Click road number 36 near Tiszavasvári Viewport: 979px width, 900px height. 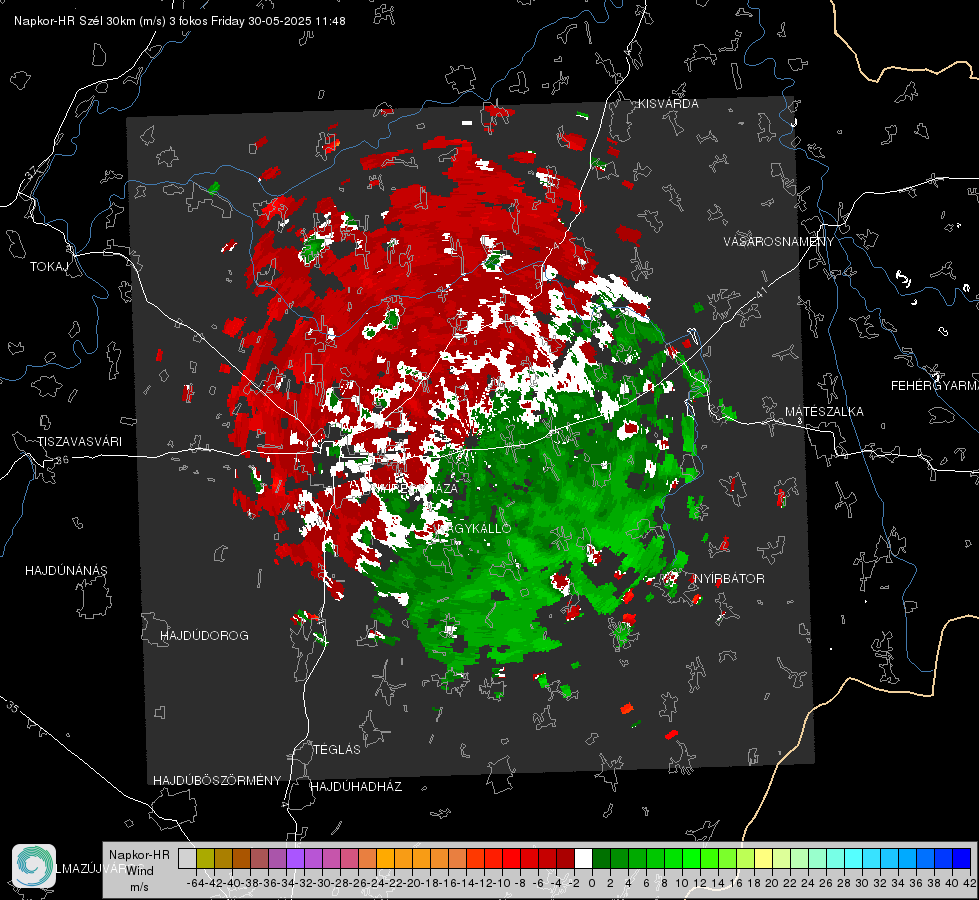62,460
